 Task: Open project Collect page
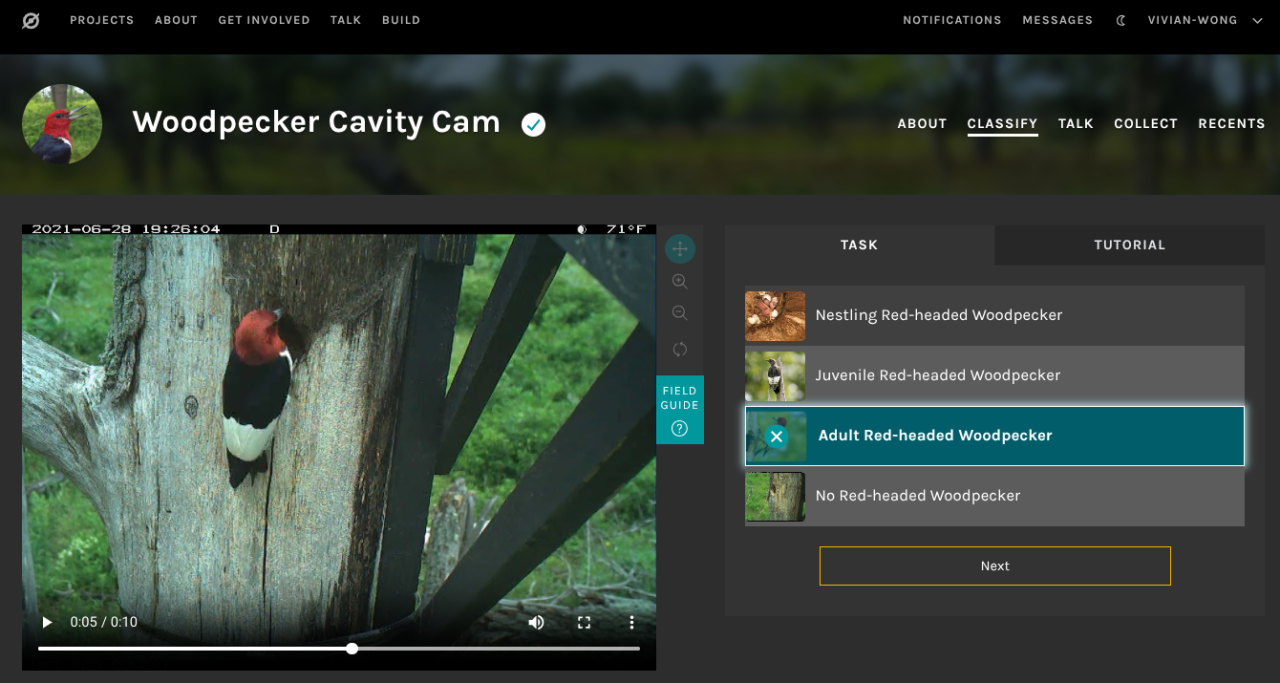coord(1146,124)
